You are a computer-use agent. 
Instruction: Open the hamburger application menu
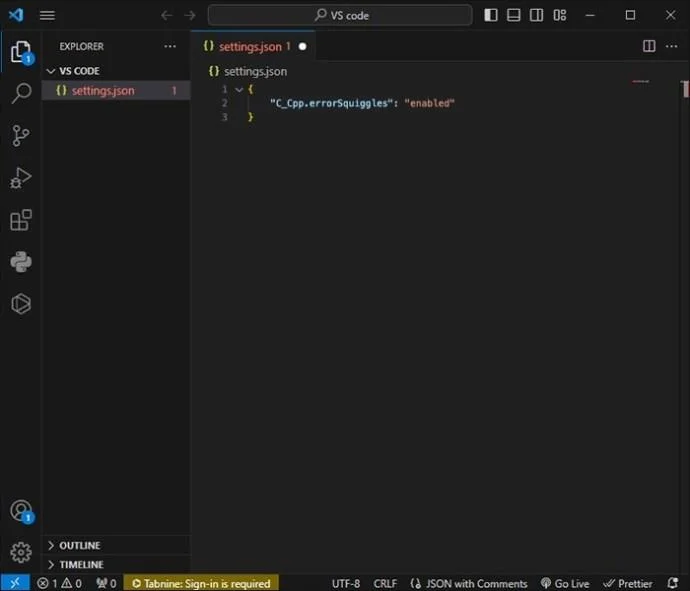coord(47,15)
